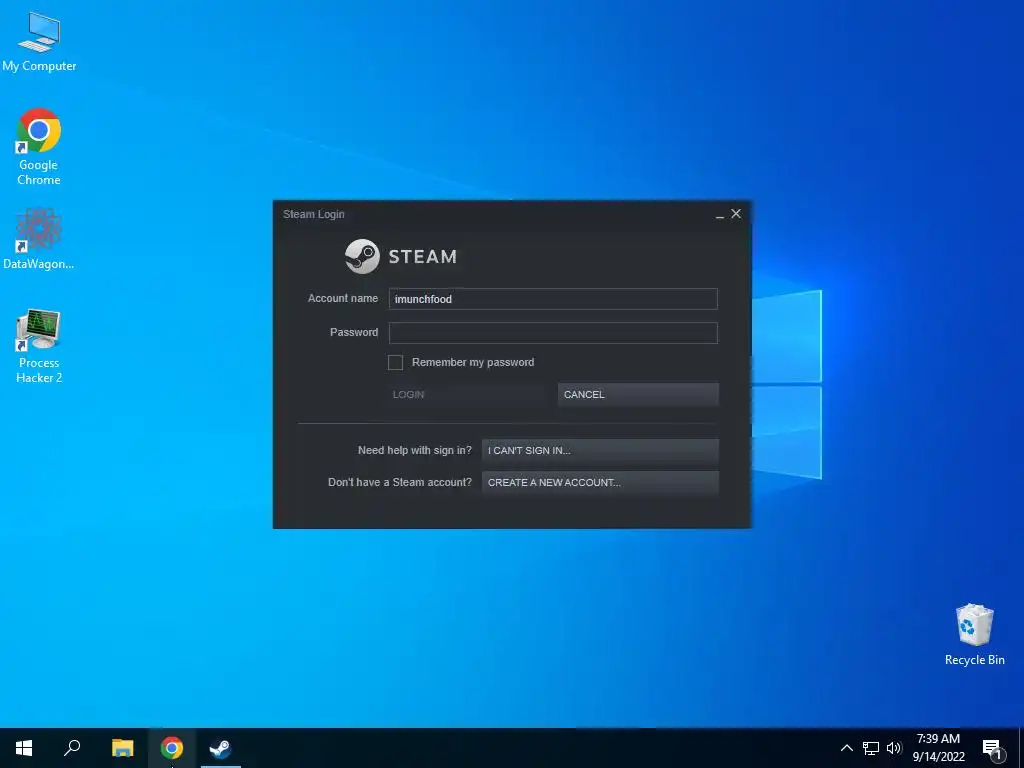Viewport: 1024px width, 768px height.
Task: Select the Recycle Bin desktop icon
Action: tap(974, 635)
